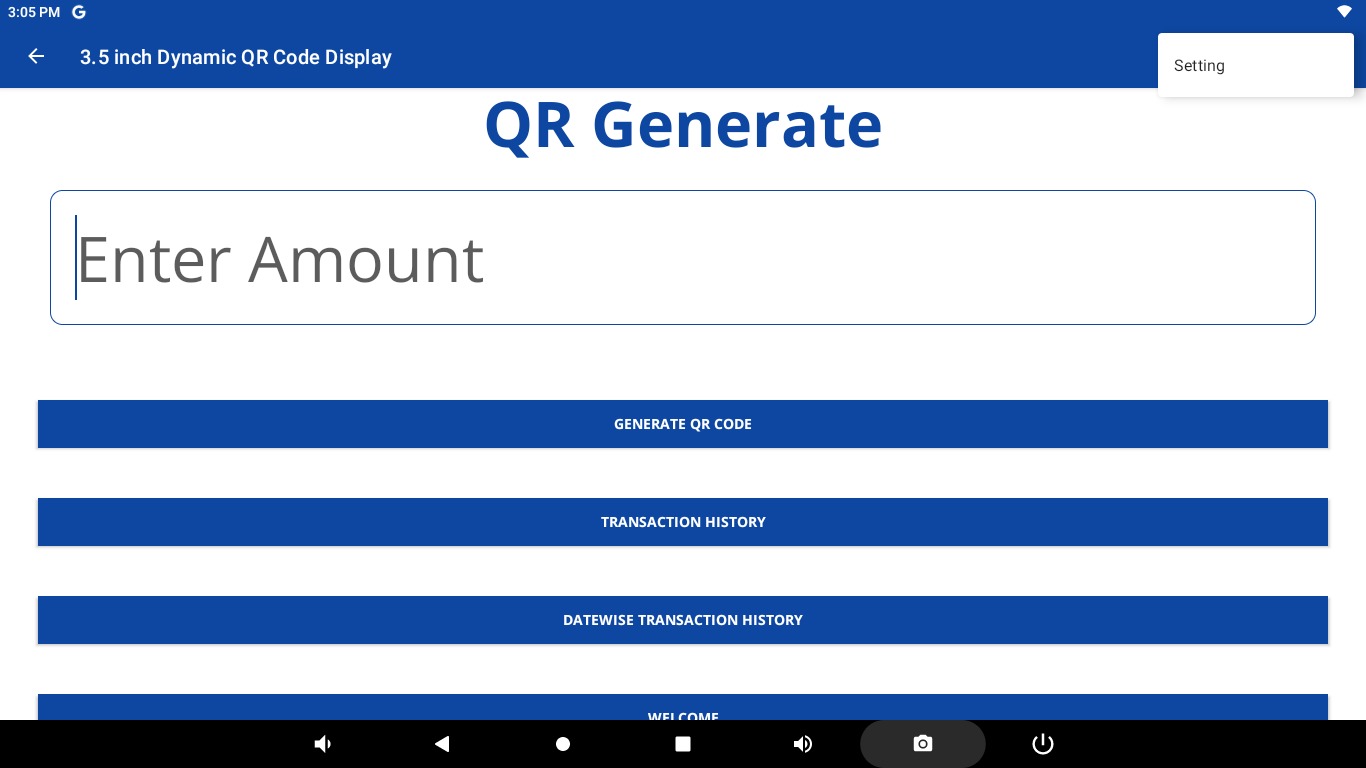1366x768 pixels.
Task: Go home via the circle icon
Action: point(563,744)
